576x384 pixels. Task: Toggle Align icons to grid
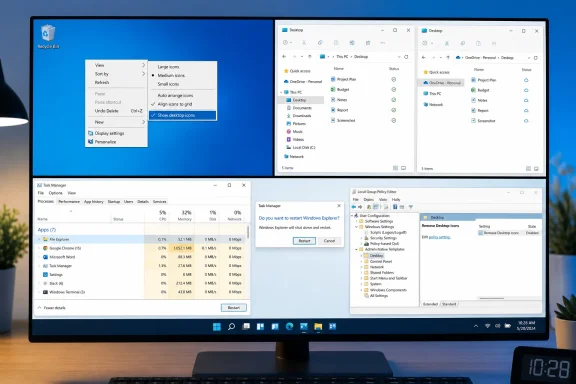182,104
